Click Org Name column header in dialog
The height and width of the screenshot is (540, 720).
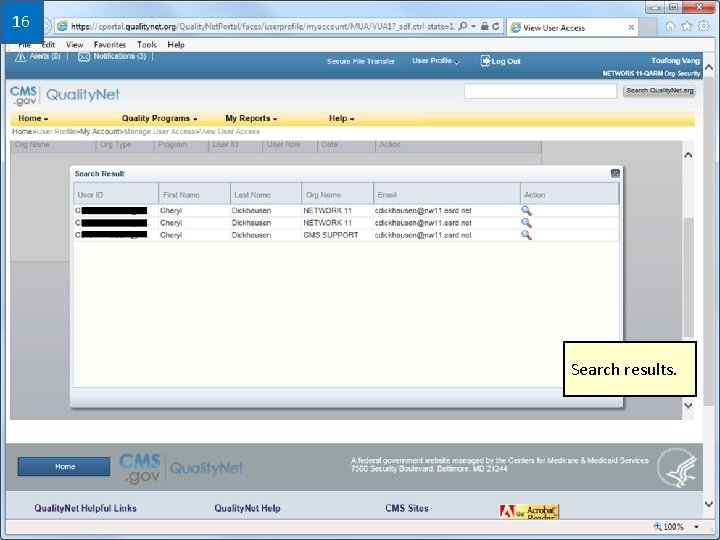click(338, 194)
